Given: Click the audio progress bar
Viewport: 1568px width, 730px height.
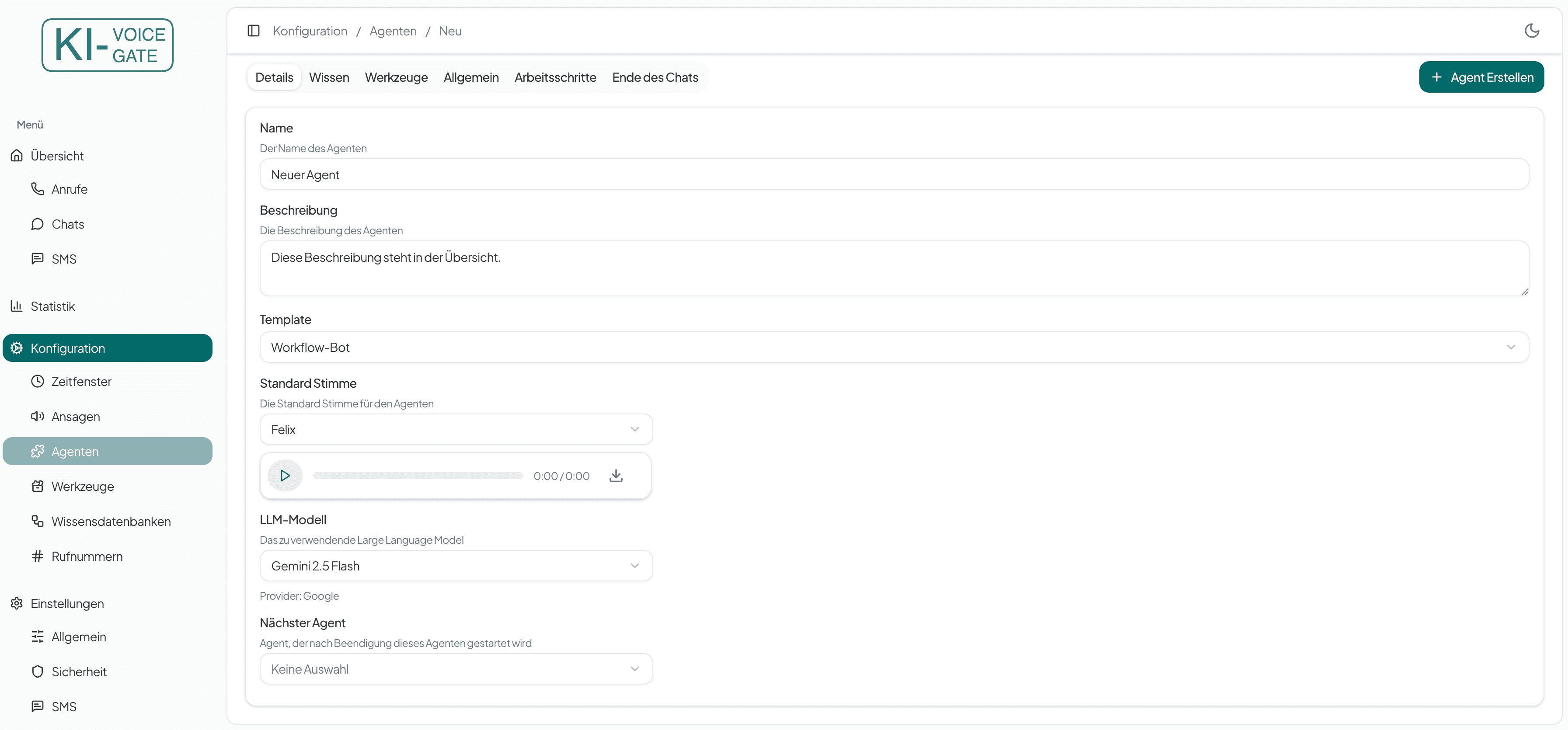Looking at the screenshot, I should 418,476.
